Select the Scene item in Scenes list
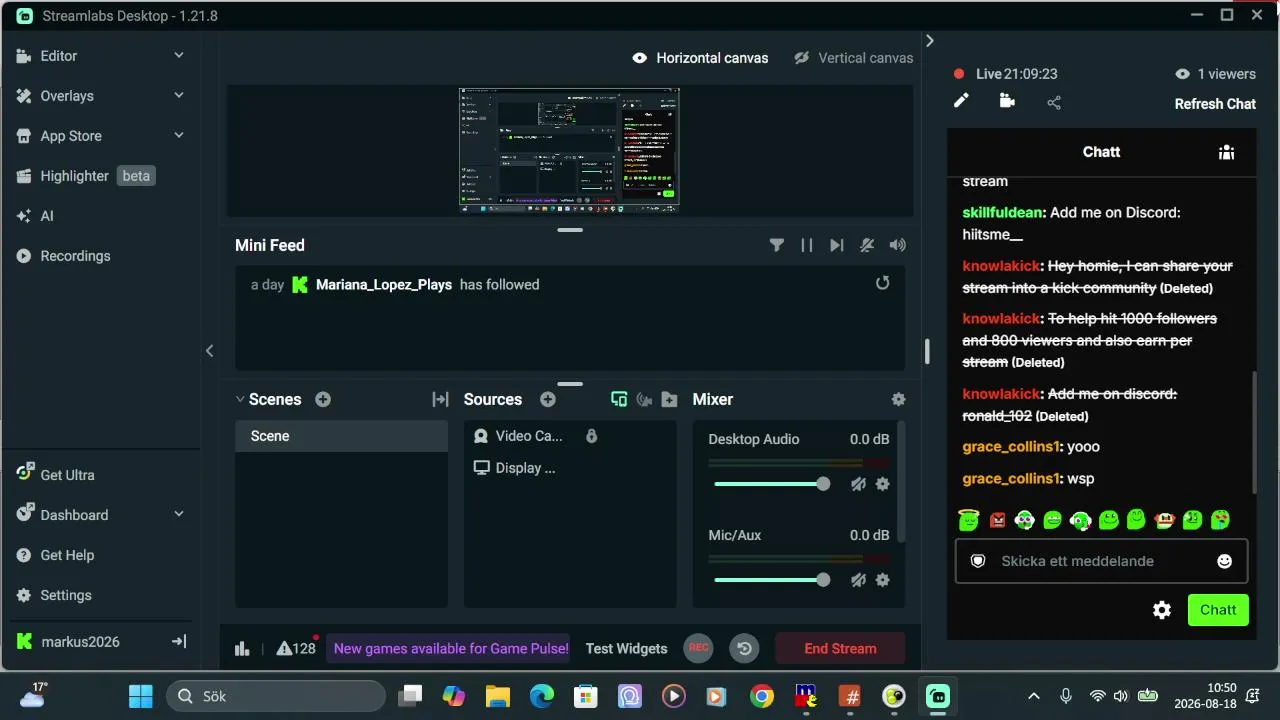Viewport: 1280px width, 720px height. [341, 436]
